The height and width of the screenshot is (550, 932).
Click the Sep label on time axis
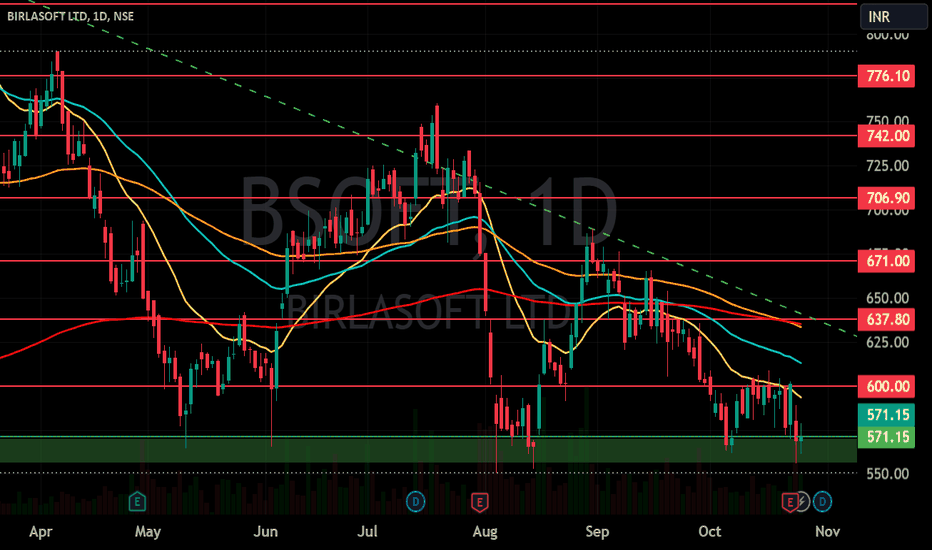[597, 531]
